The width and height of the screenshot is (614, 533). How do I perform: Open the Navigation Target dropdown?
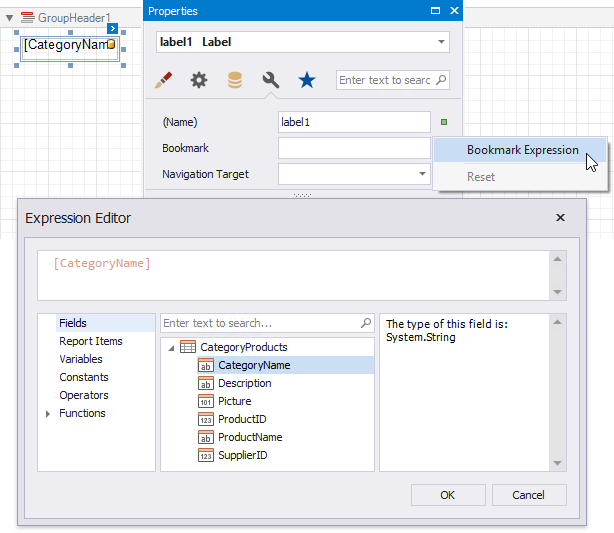pyautogui.click(x=423, y=174)
